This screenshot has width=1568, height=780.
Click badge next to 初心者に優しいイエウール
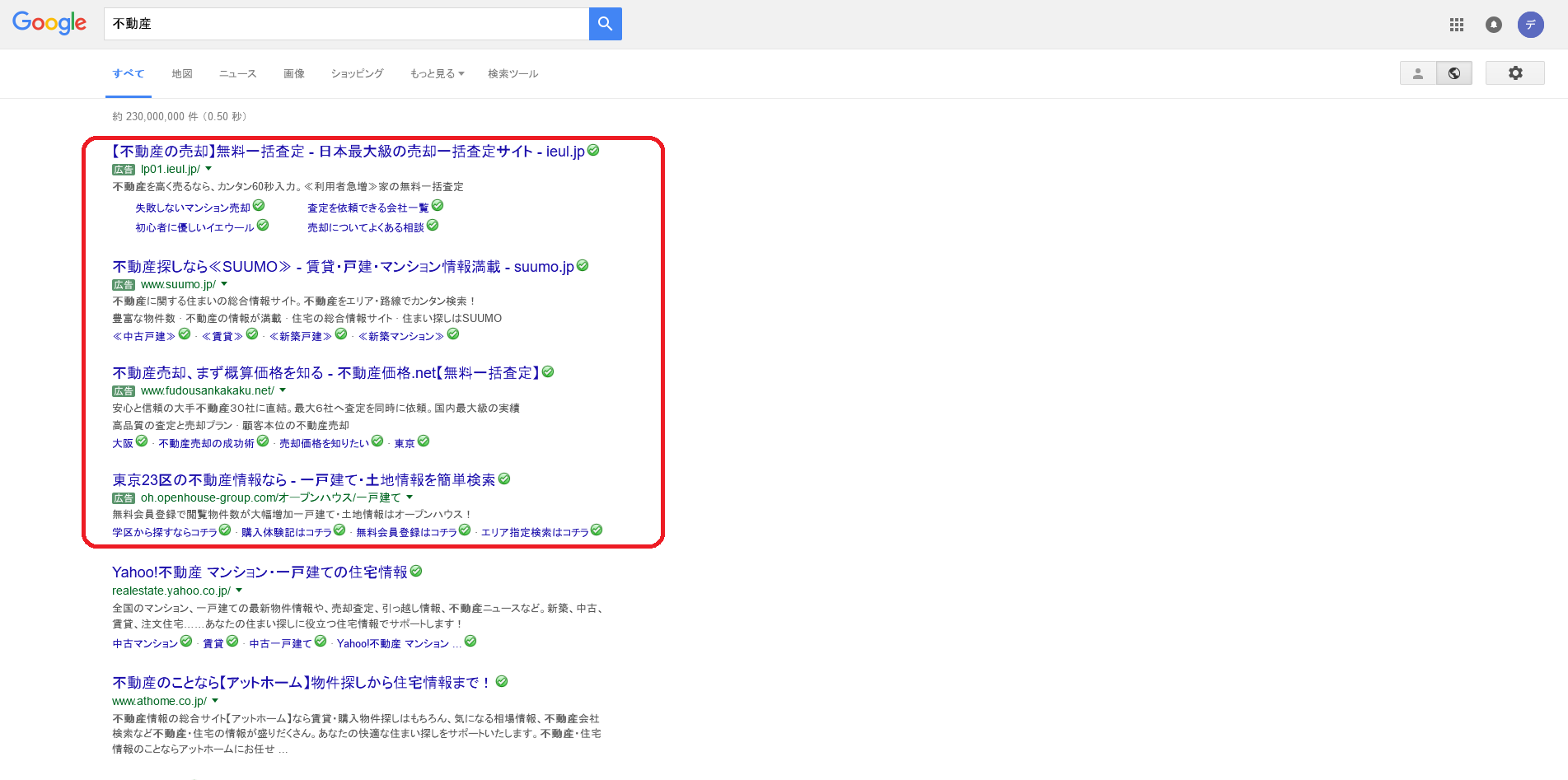pyautogui.click(x=263, y=225)
